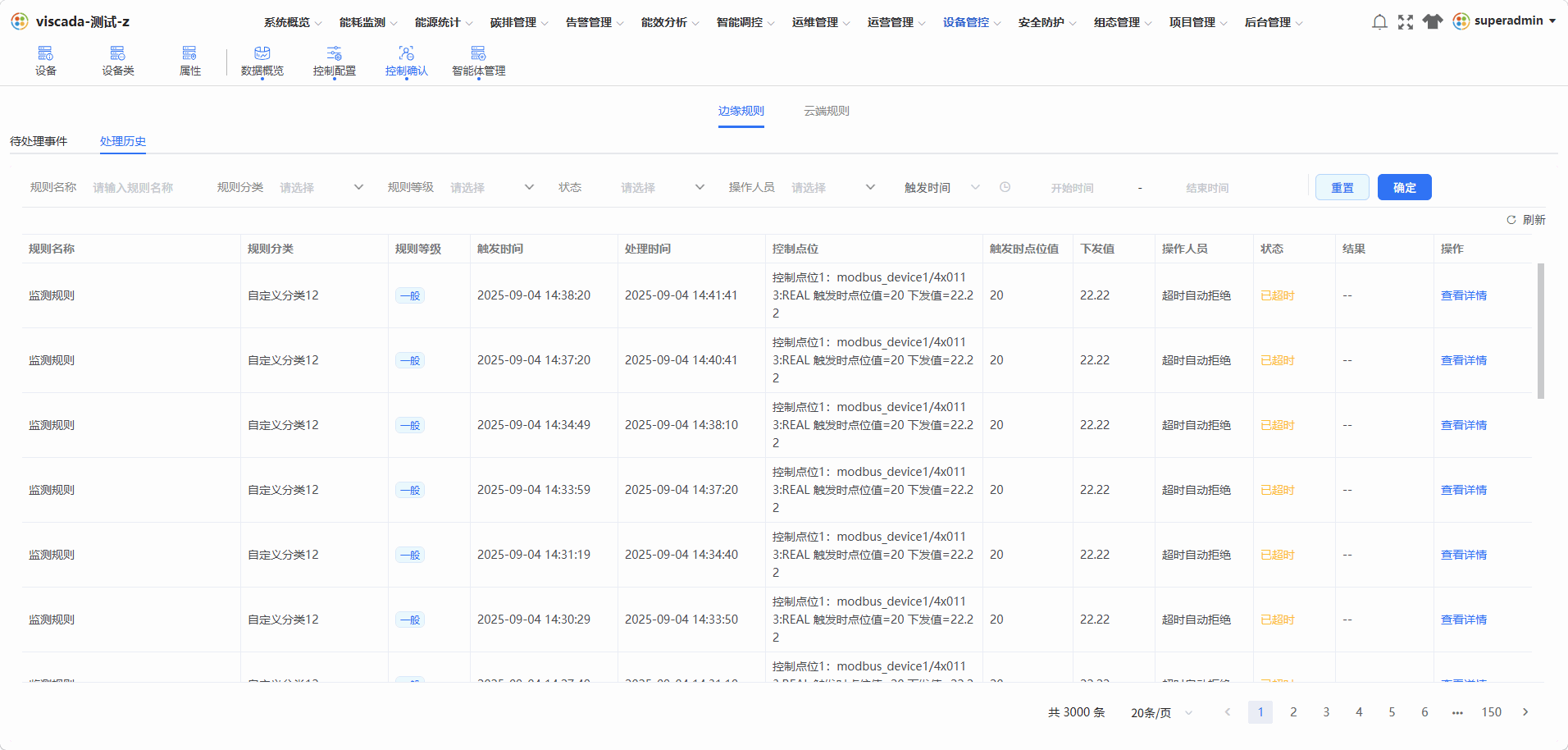Click 查看详情 for the 14:38:20 record
The width and height of the screenshot is (1568, 750).
click(1464, 295)
